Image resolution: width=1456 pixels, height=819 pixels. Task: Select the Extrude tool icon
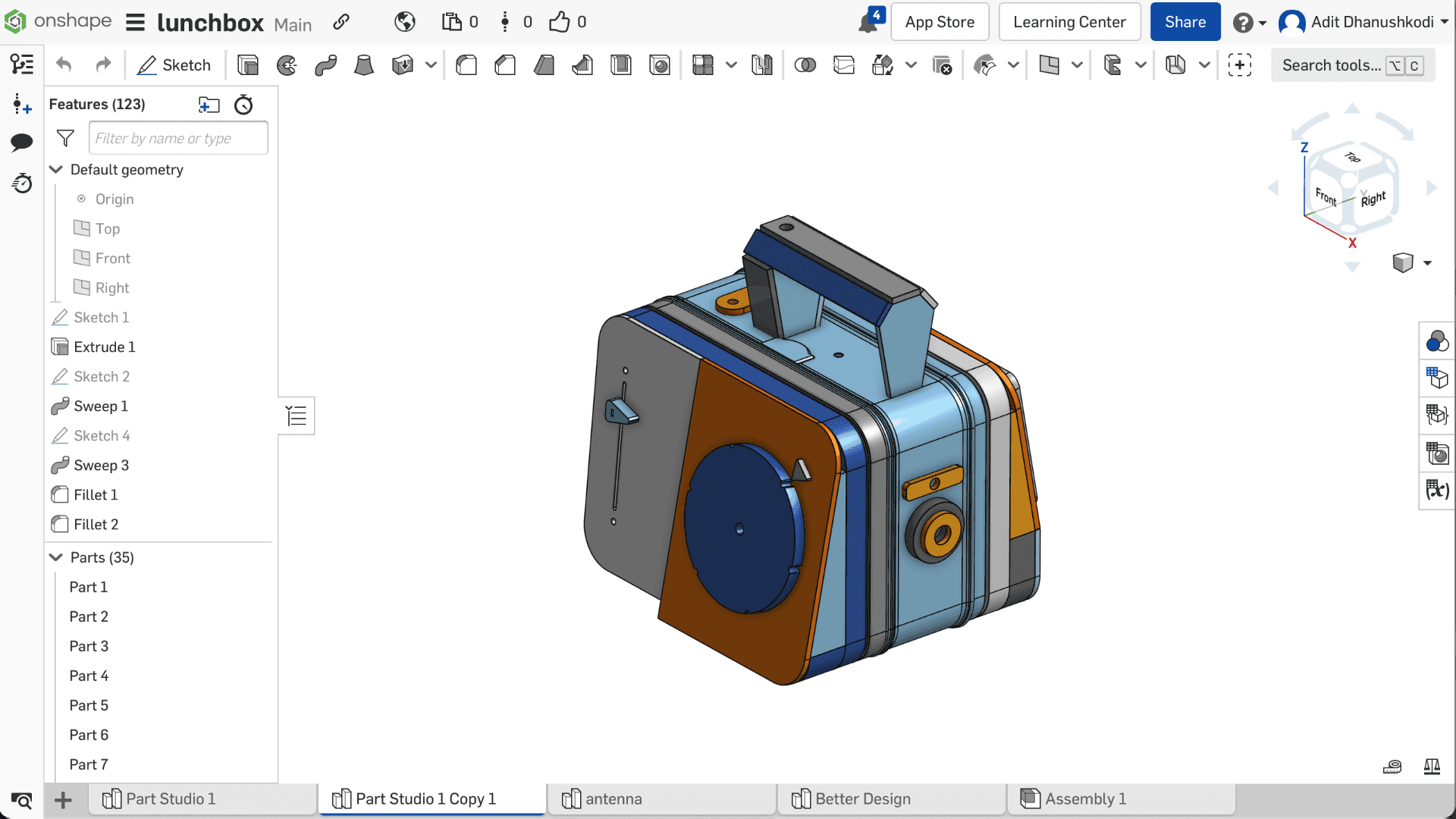pos(248,65)
